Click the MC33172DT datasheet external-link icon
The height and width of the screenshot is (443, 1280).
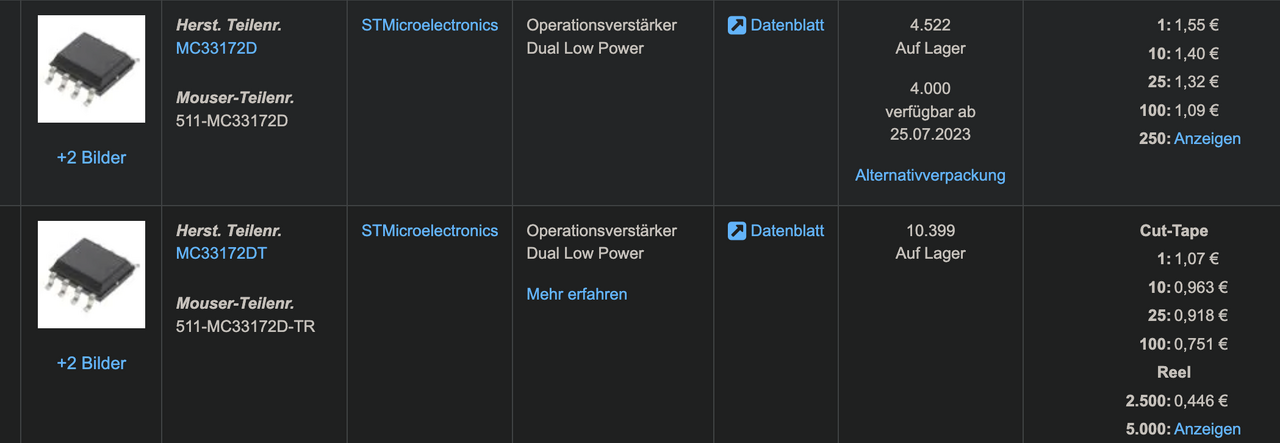[737, 231]
